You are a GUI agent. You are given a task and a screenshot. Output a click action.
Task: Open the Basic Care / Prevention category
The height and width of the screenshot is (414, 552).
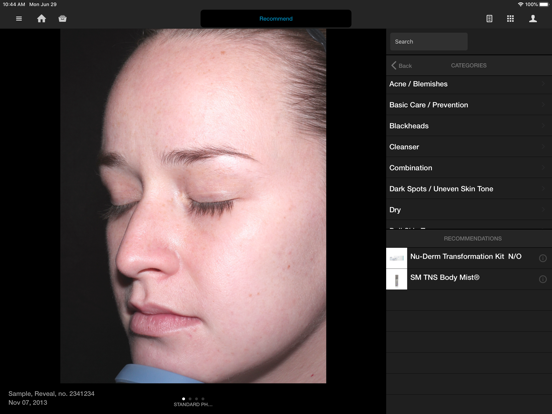coord(469,105)
